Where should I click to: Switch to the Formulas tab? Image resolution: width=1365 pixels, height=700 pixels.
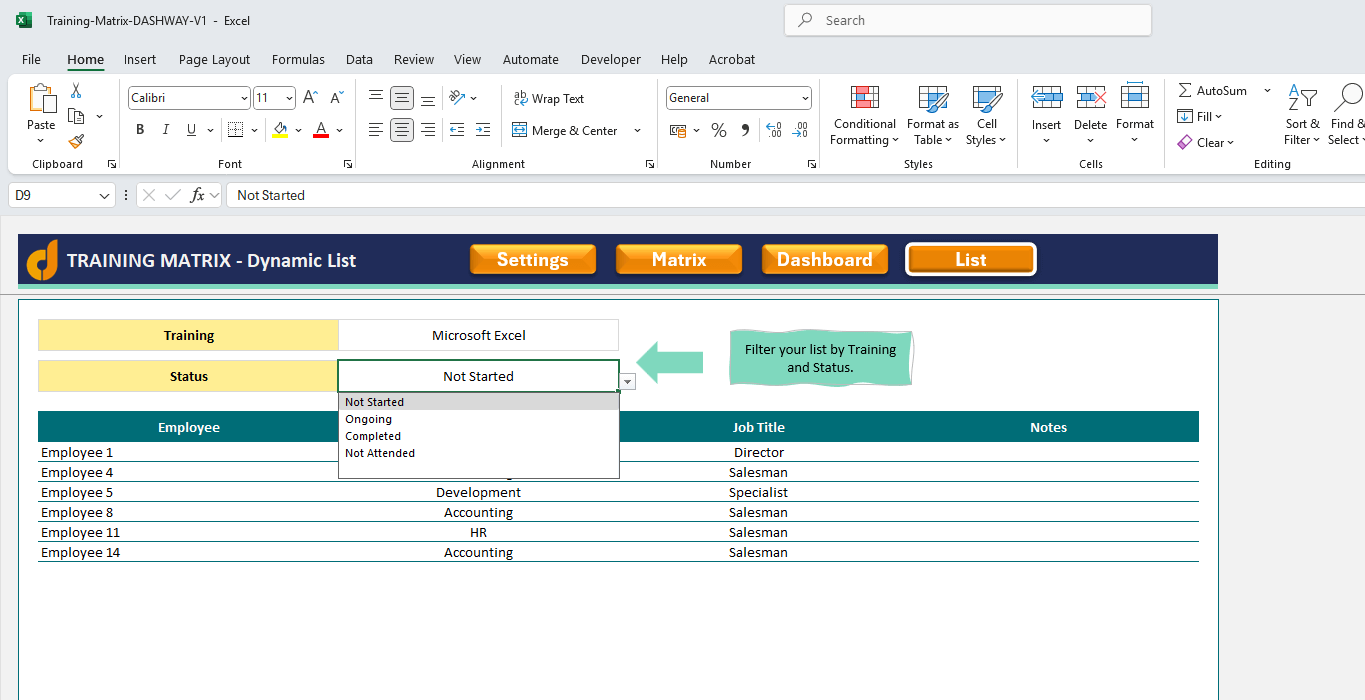[x=298, y=59]
